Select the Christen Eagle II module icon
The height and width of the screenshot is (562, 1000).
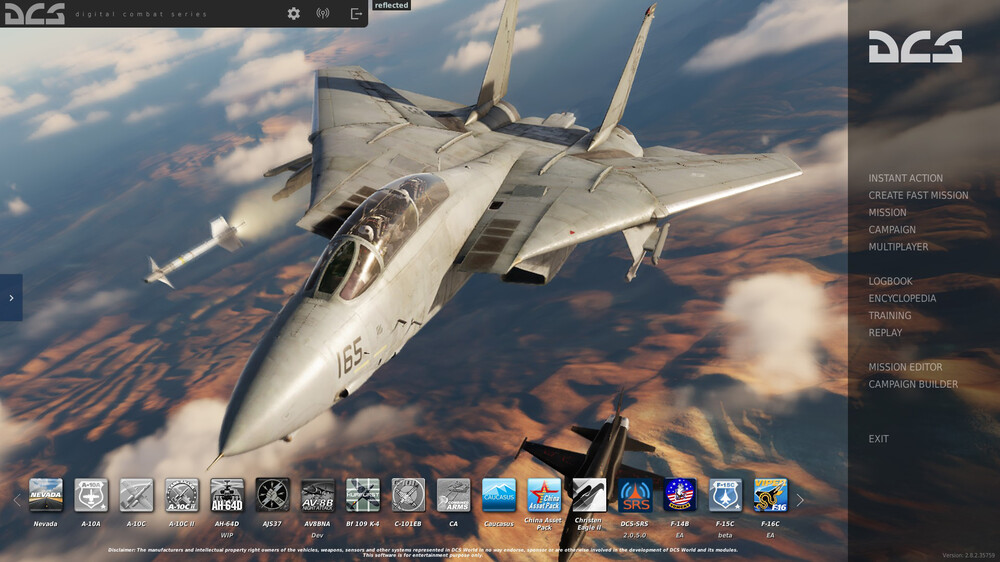[589, 495]
